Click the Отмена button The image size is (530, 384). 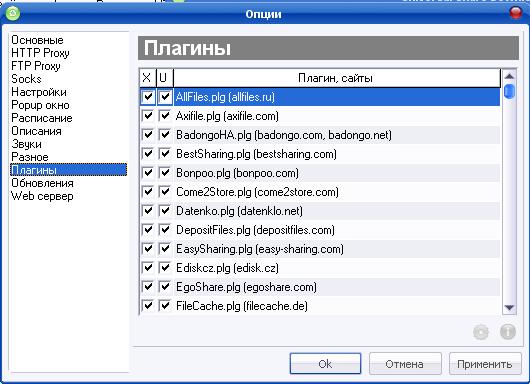click(405, 364)
